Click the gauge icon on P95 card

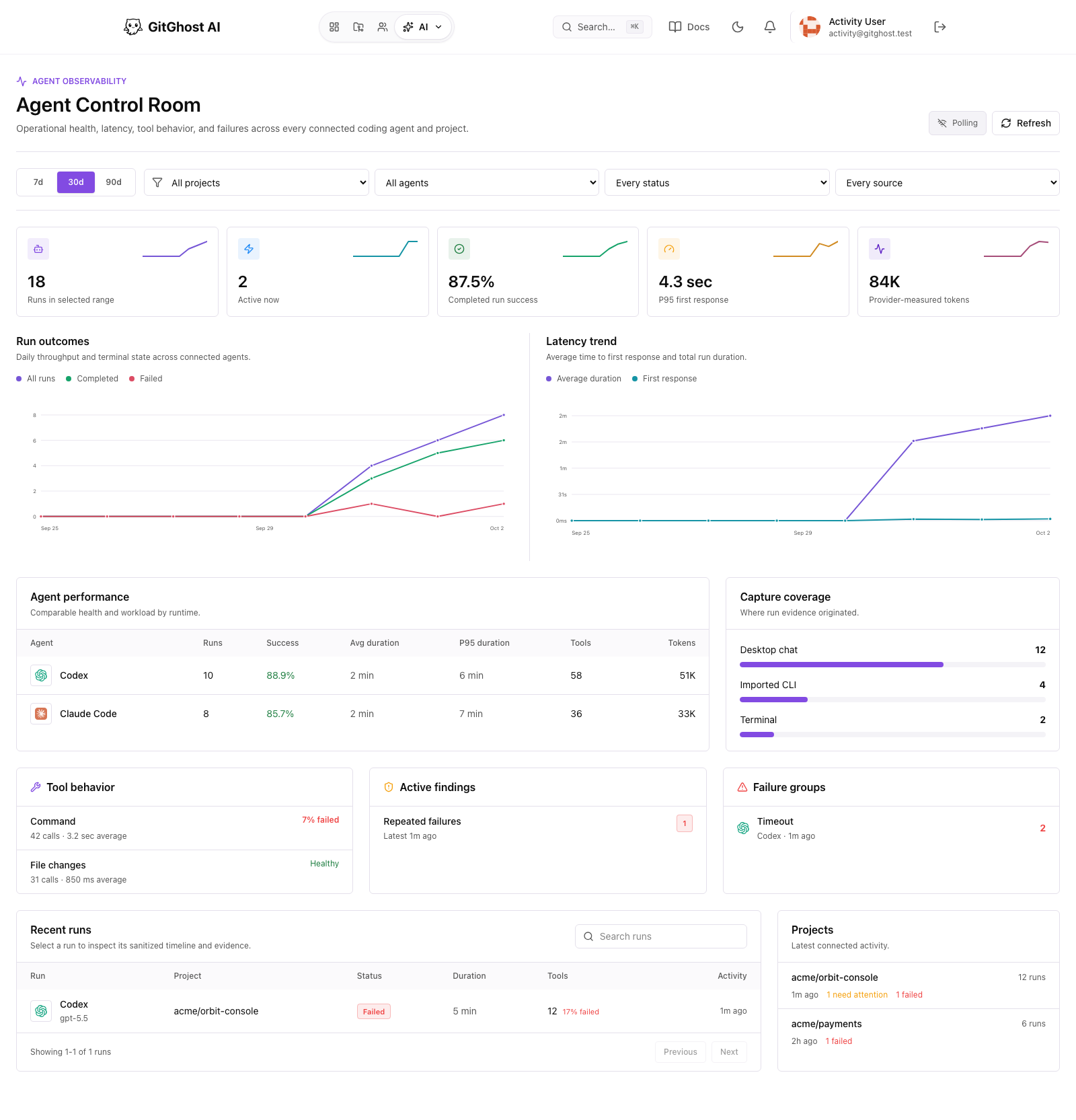[x=669, y=249]
